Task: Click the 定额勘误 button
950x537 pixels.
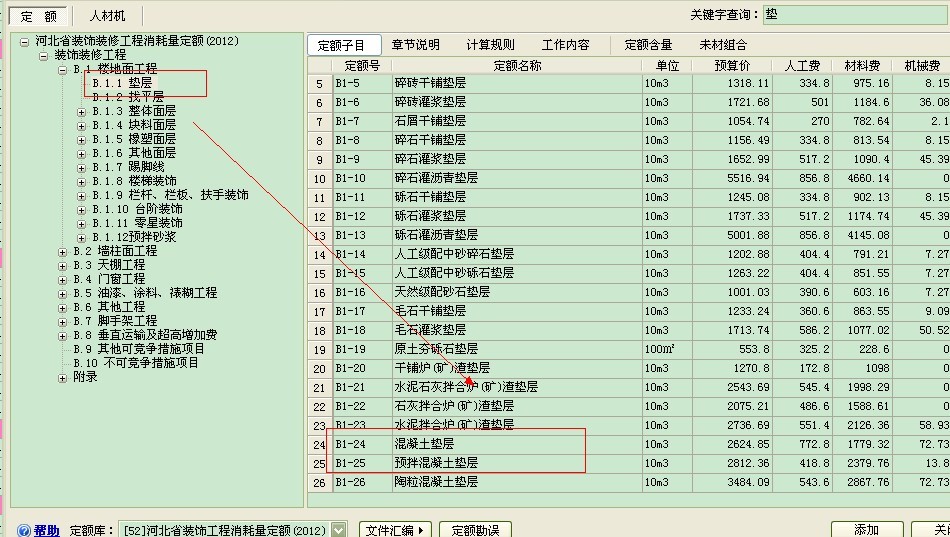Action: point(476,530)
